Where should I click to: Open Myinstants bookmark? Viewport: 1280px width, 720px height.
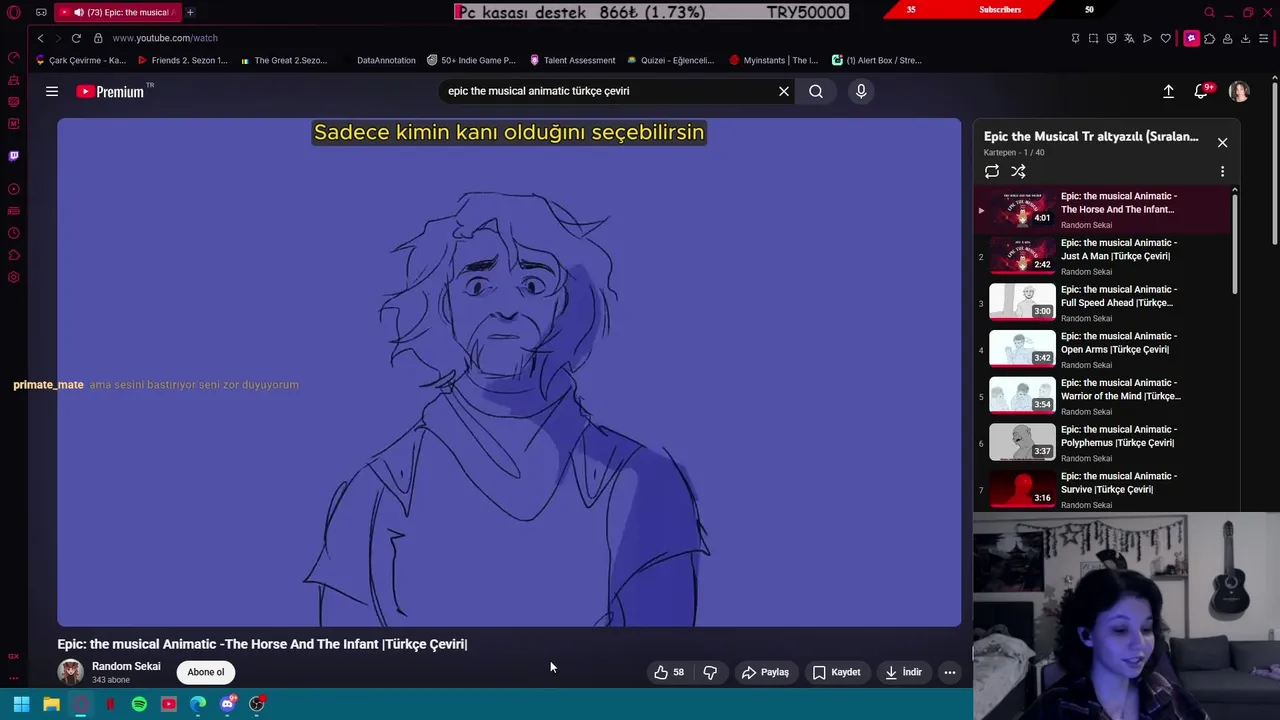(x=774, y=60)
